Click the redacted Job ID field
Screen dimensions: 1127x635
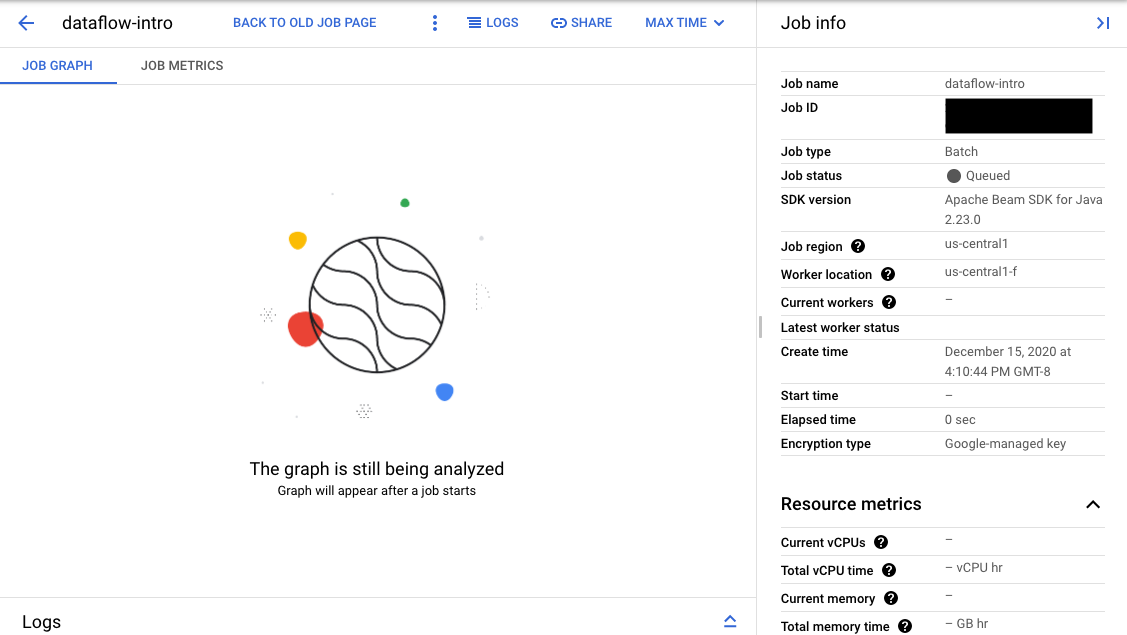(1018, 116)
